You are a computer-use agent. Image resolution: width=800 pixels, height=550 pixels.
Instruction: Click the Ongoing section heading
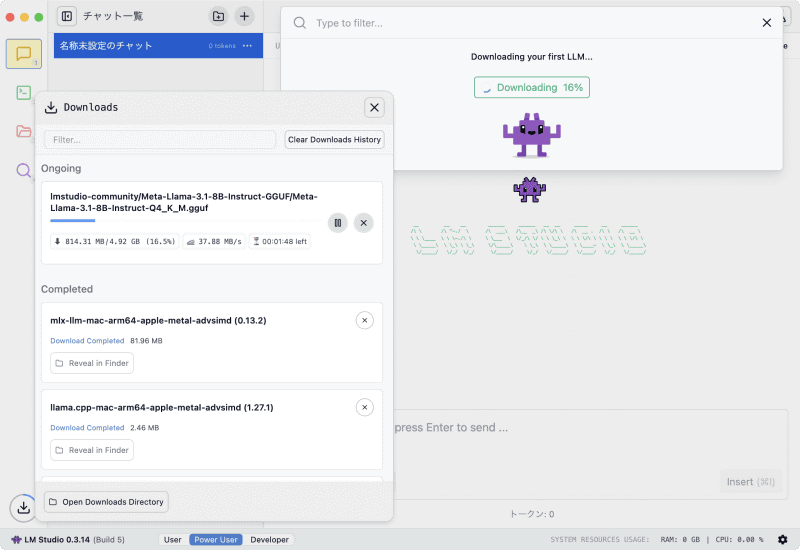pyautogui.click(x=61, y=168)
